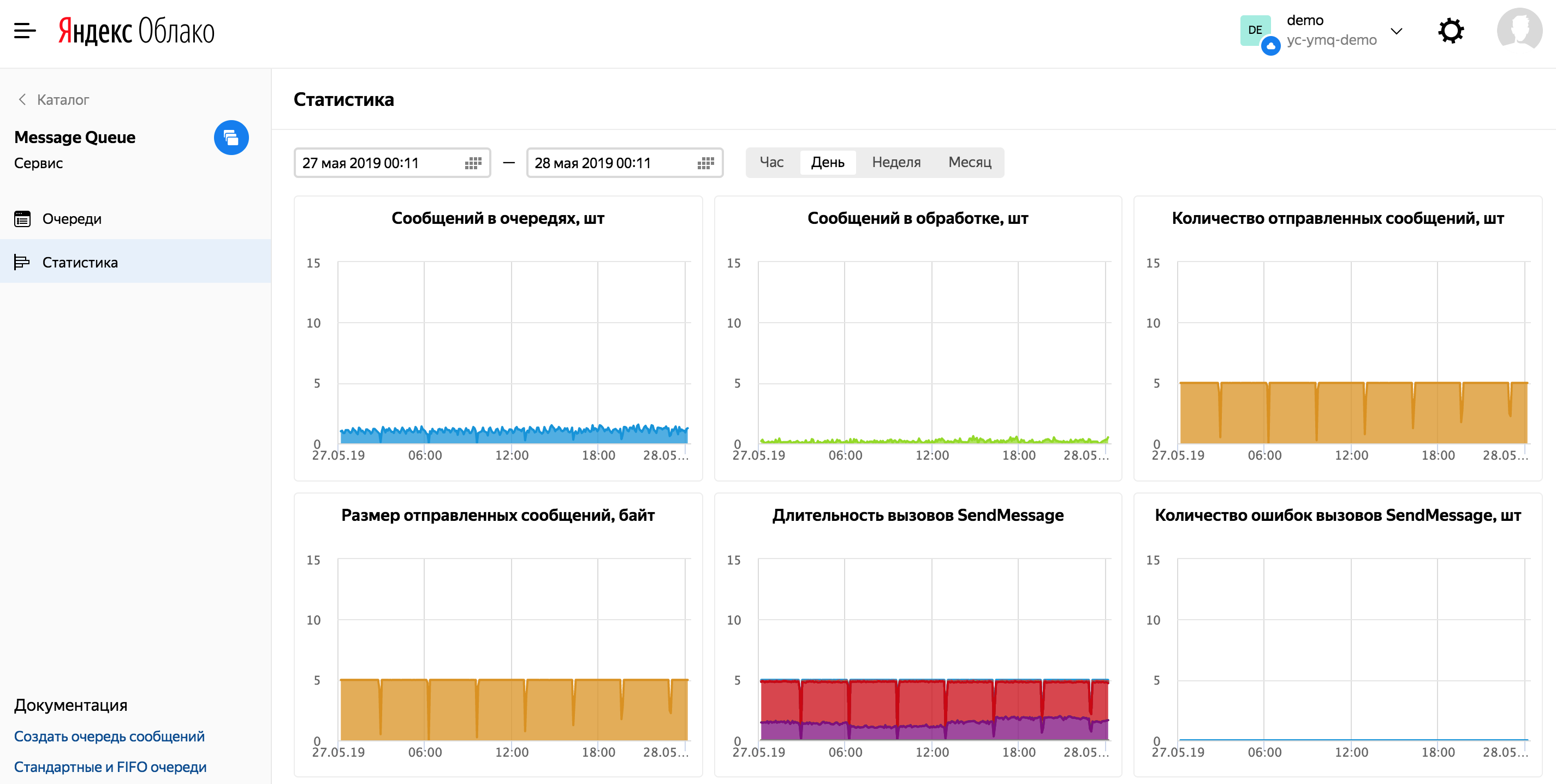Select the День time range tab

point(828,162)
